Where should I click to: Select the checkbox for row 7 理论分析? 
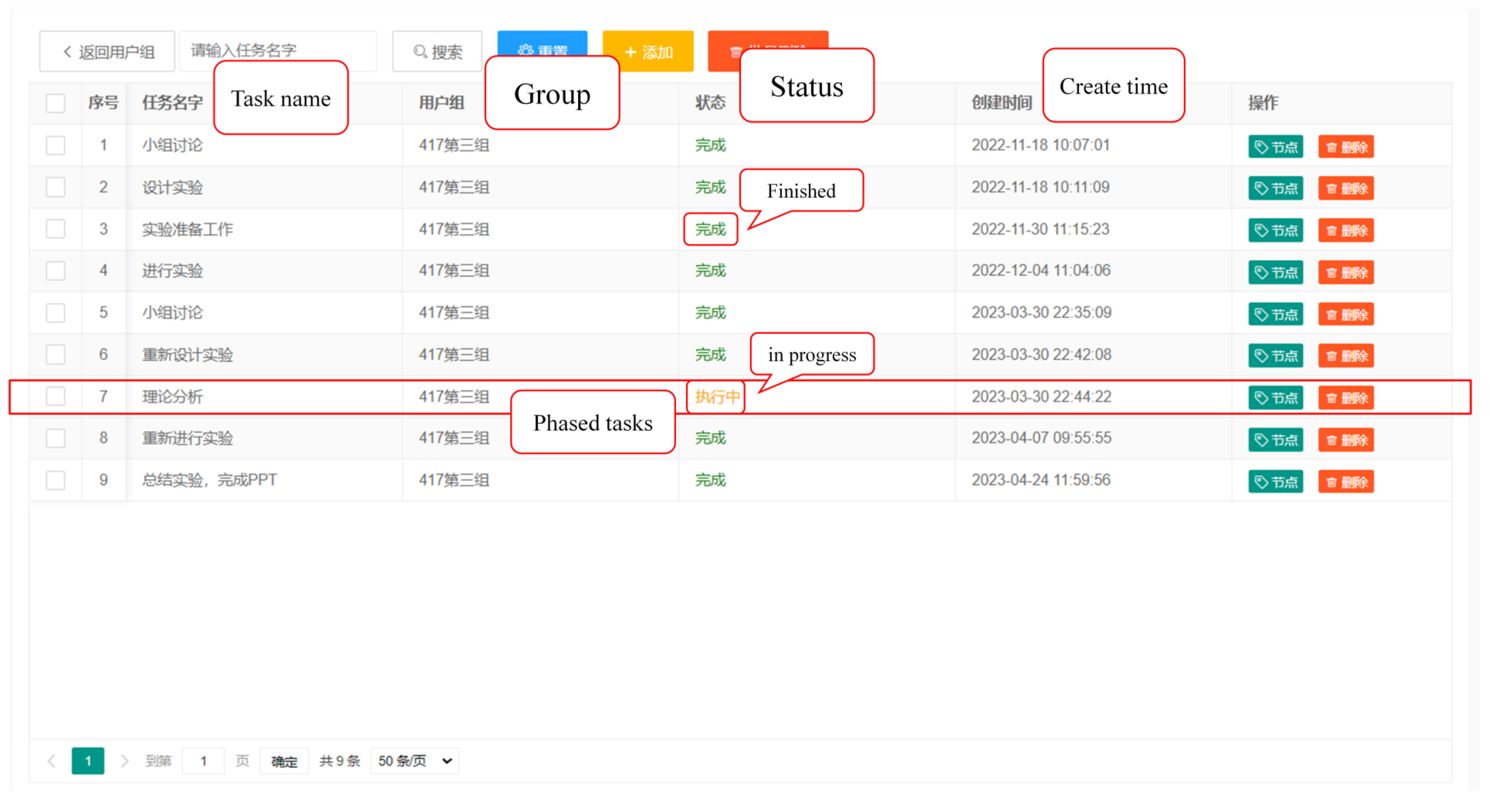[56, 397]
